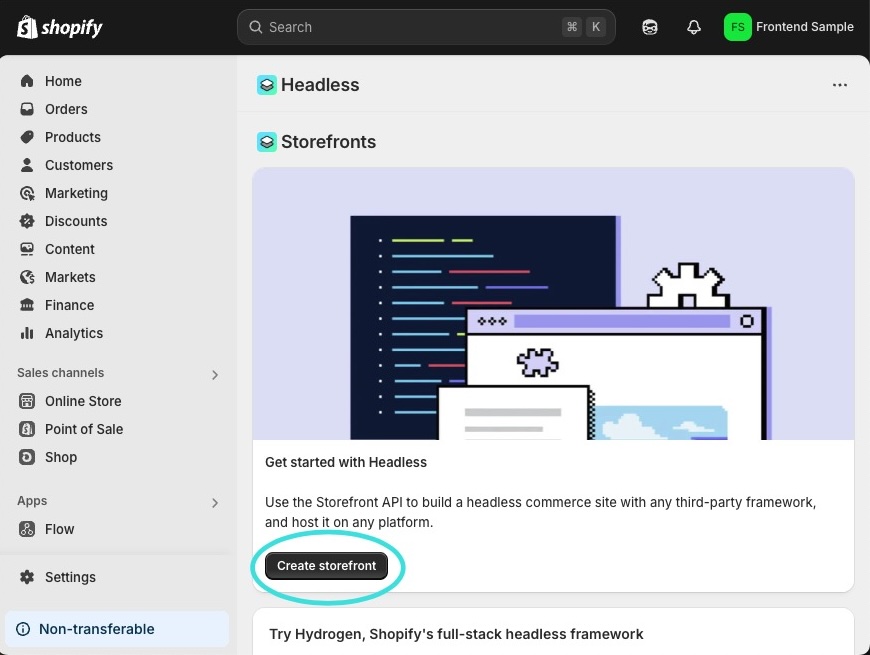Viewport: 870px width, 655px height.
Task: Click the Sales channels heading
Action: 60,373
